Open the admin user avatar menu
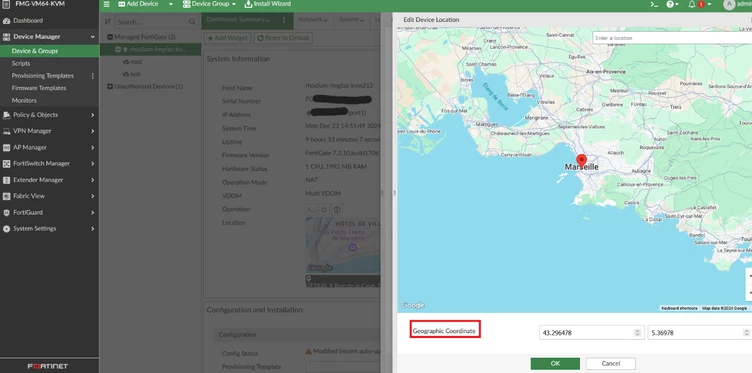This screenshot has width=752, height=373. pos(729,4)
